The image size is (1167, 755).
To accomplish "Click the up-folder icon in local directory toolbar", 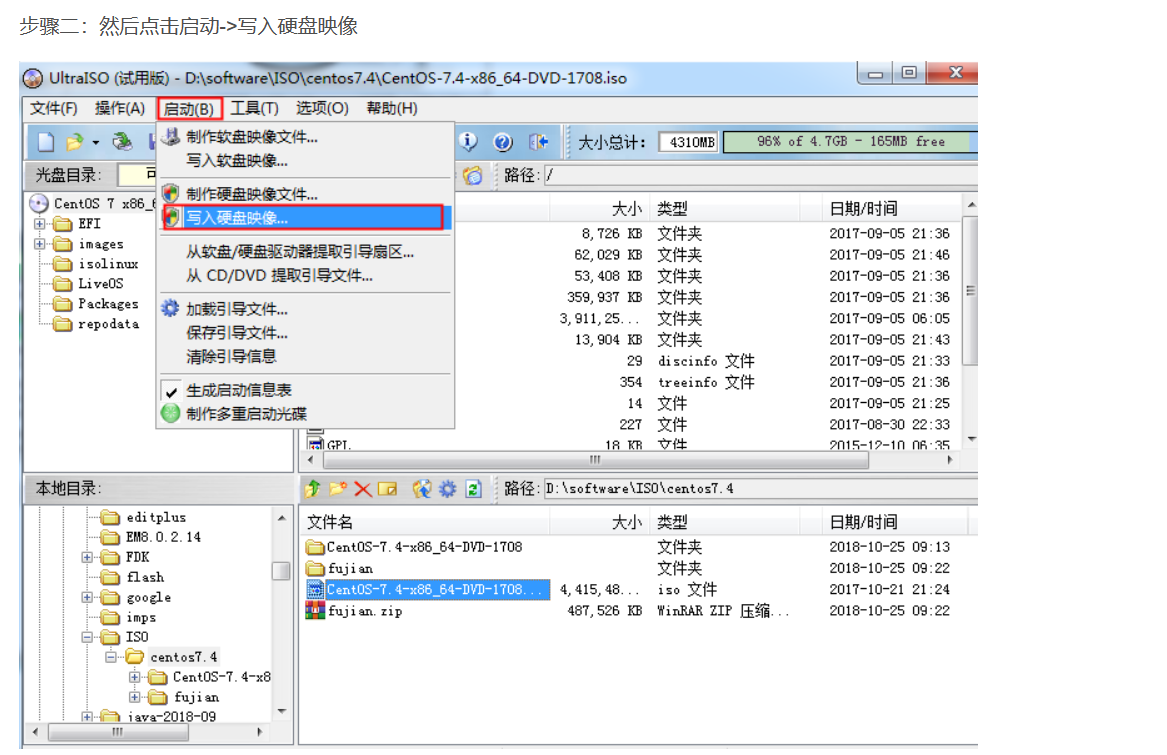I will (x=313, y=489).
